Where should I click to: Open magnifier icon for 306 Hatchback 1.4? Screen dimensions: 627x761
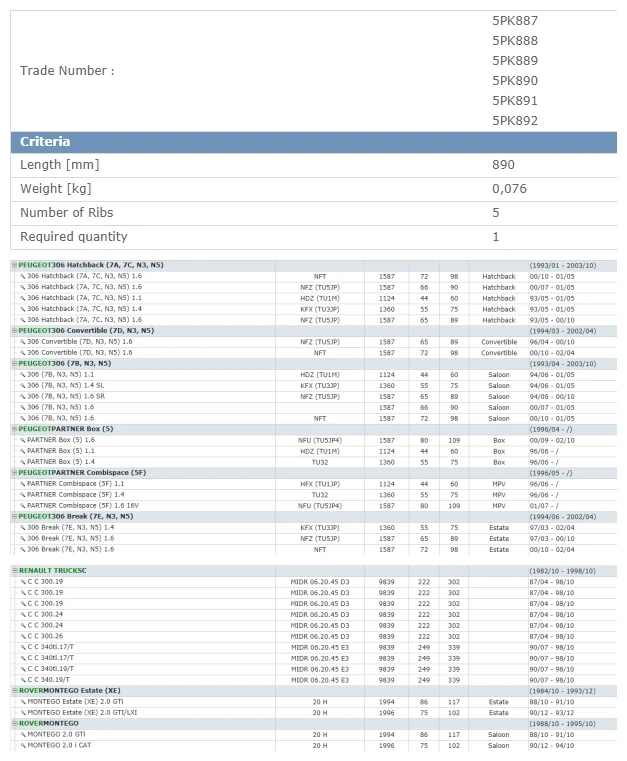[x=22, y=309]
